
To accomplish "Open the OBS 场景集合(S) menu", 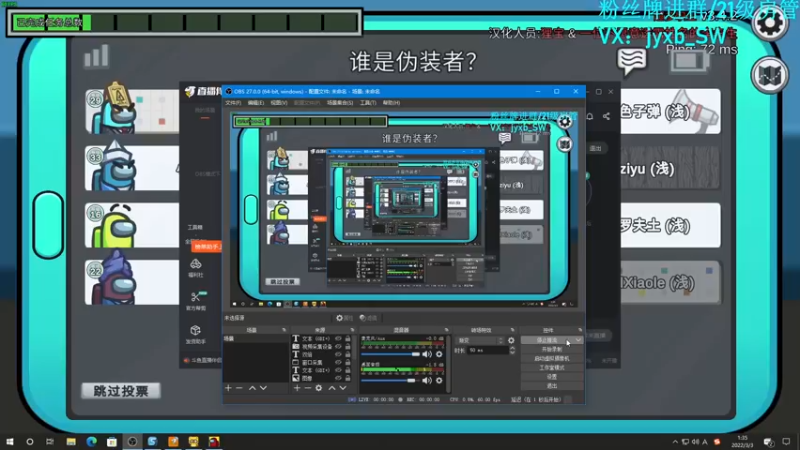I will click(x=340, y=103).
